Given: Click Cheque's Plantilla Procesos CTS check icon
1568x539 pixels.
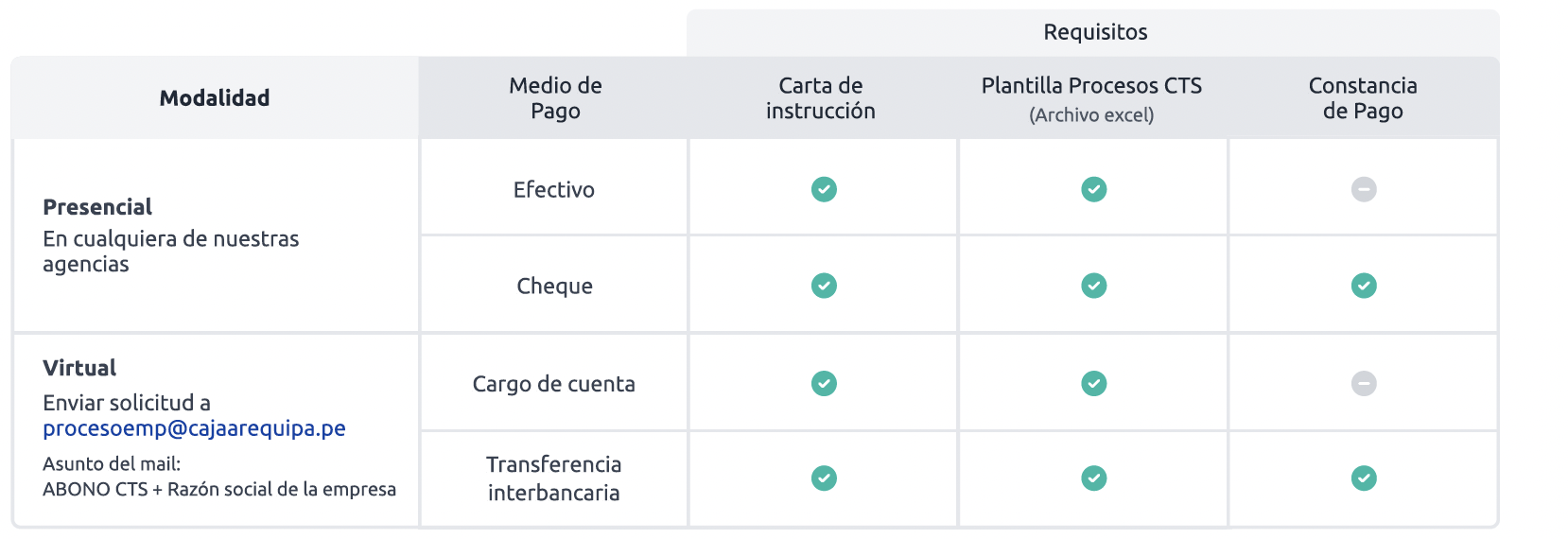Looking at the screenshot, I should (x=1094, y=286).
